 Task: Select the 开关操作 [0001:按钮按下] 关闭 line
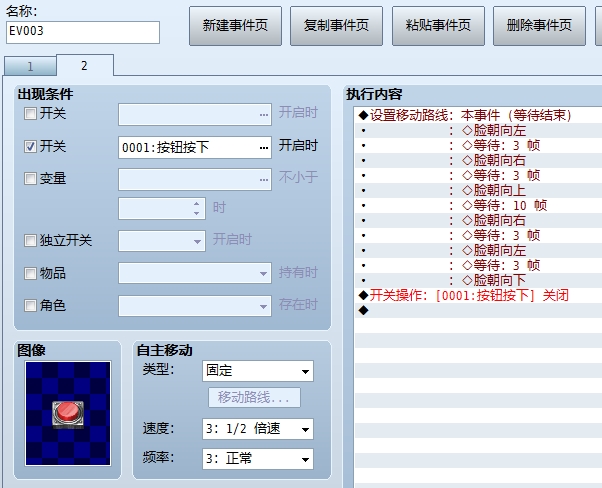[478, 295]
